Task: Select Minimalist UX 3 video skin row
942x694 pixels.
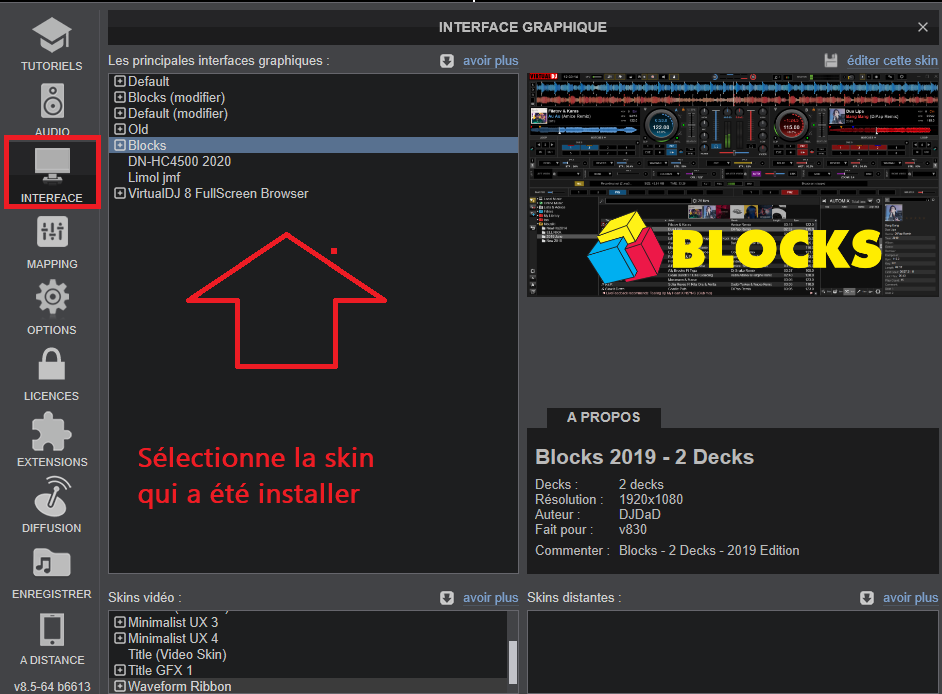Action: click(x=308, y=622)
